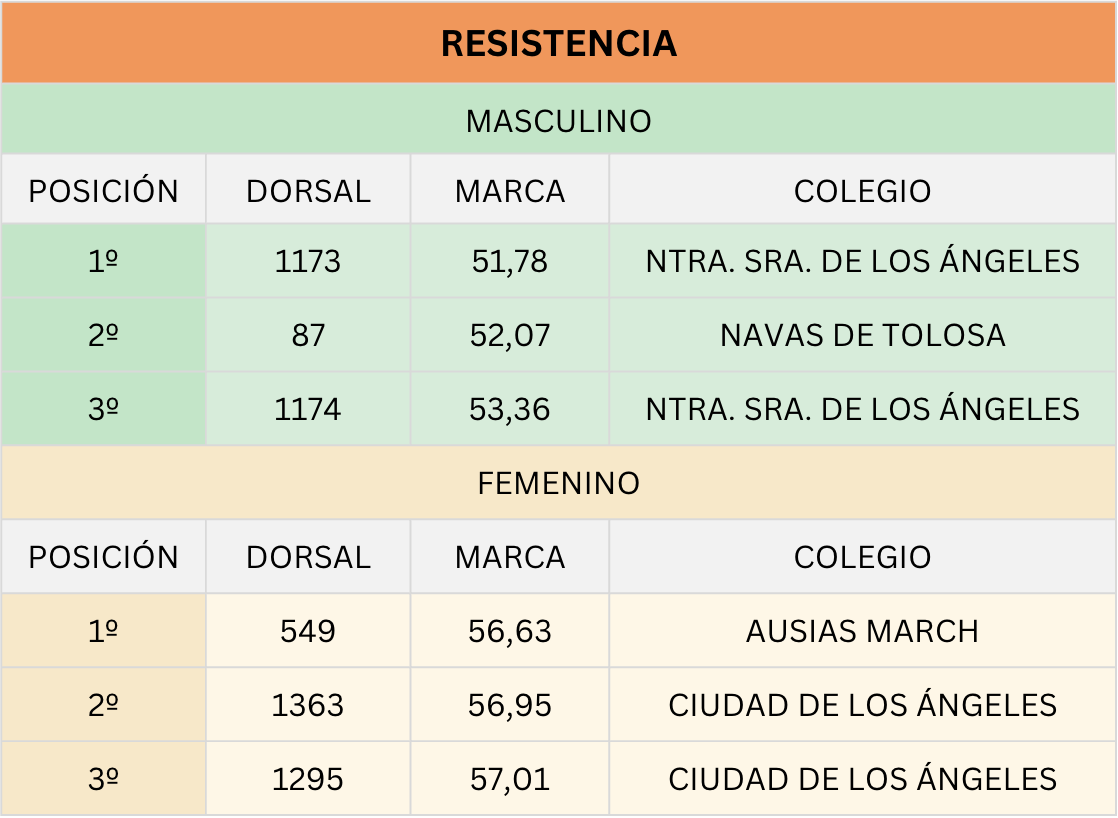Select the 57,01 marca cell
This screenshot has height=818, width=1118.
(510, 779)
